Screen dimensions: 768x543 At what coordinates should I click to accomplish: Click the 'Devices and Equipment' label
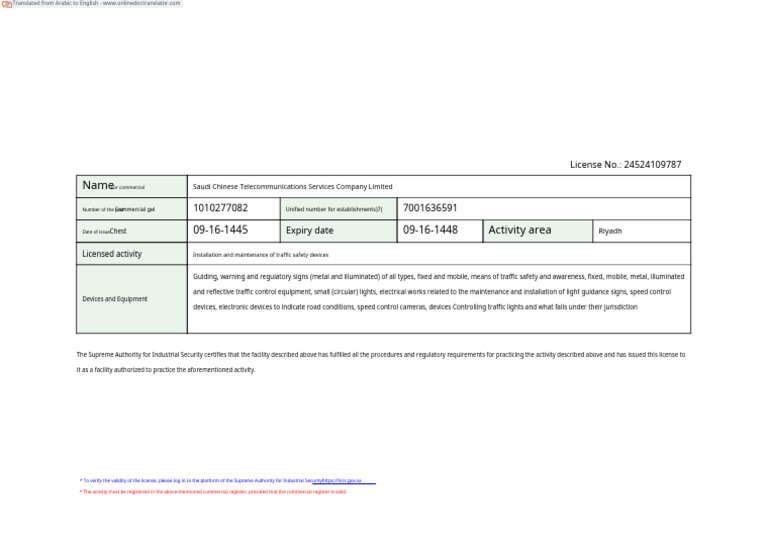click(115, 299)
